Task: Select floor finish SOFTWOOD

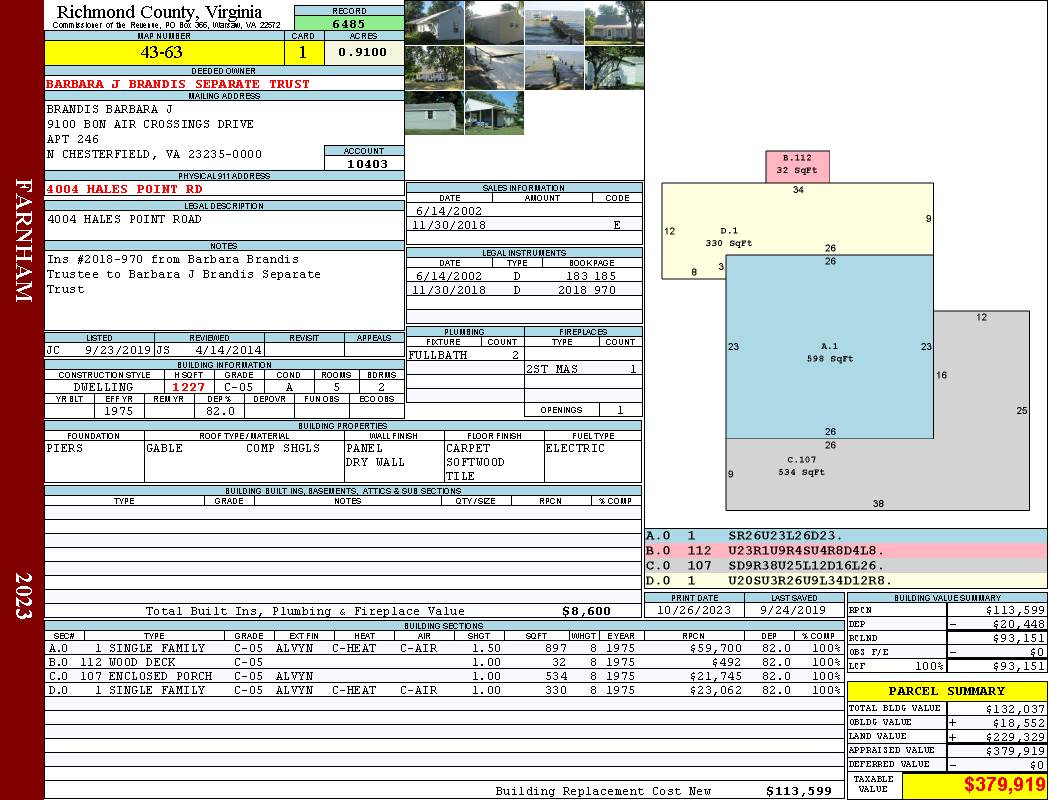Action: (x=475, y=463)
